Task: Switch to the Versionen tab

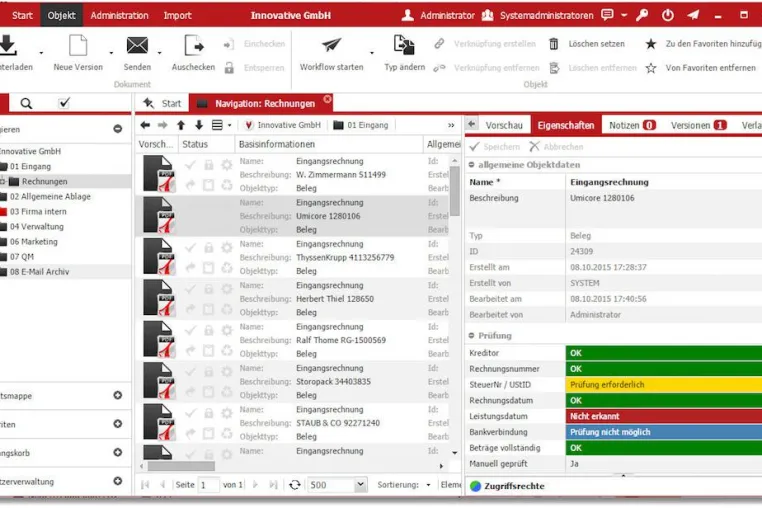Action: 699,125
